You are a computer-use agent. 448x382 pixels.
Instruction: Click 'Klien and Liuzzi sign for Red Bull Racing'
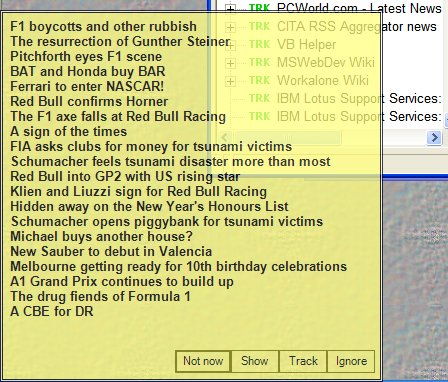point(138,191)
